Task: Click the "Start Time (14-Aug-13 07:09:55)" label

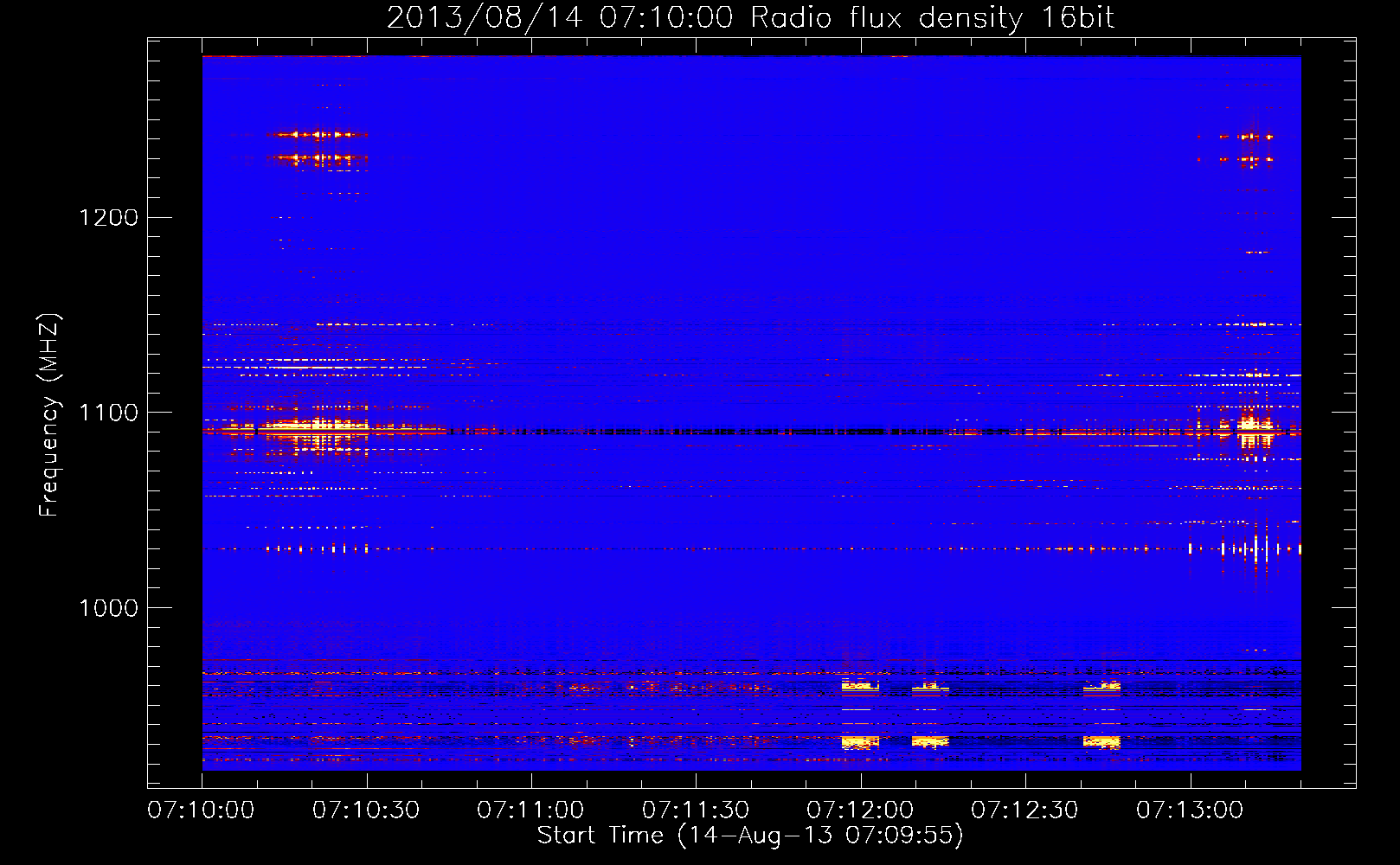Action: click(750, 836)
